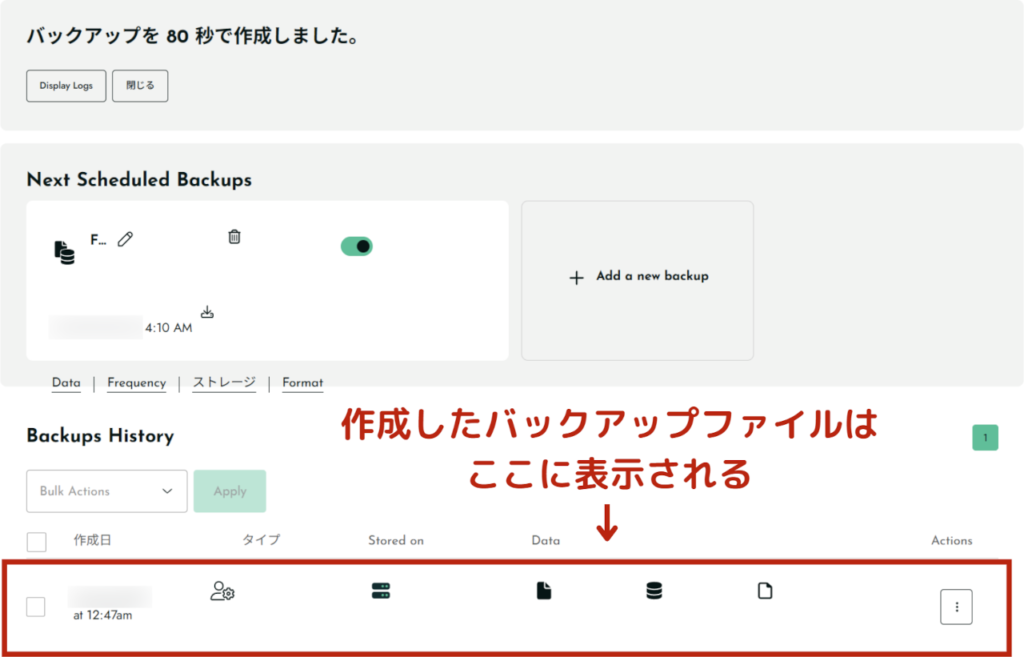Click the trash icon to delete scheduled backup
Screen dimensions: 1024x657
pyautogui.click(x=234, y=237)
